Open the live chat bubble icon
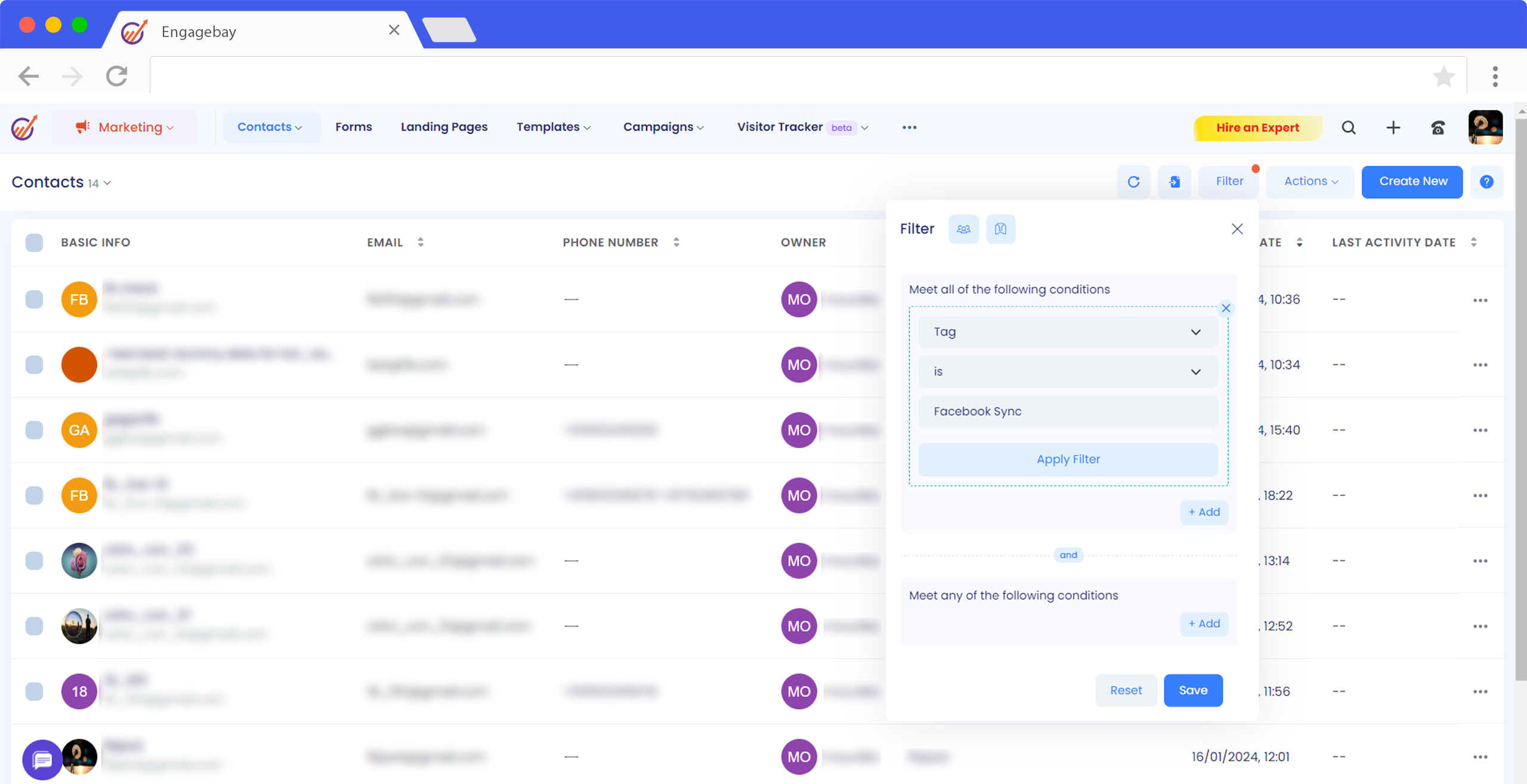The image size is (1527, 784). point(42,760)
